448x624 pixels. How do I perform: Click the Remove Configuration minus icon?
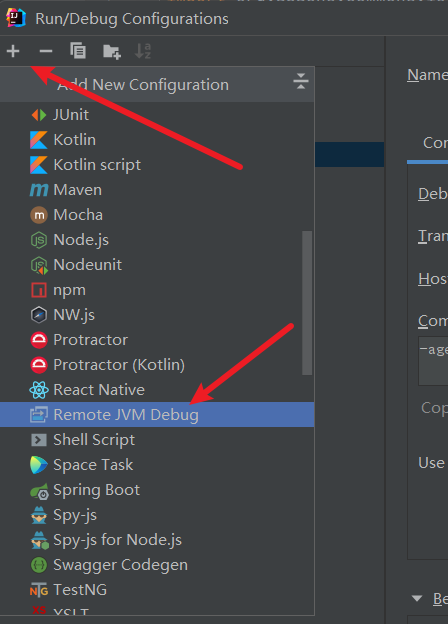(46, 51)
